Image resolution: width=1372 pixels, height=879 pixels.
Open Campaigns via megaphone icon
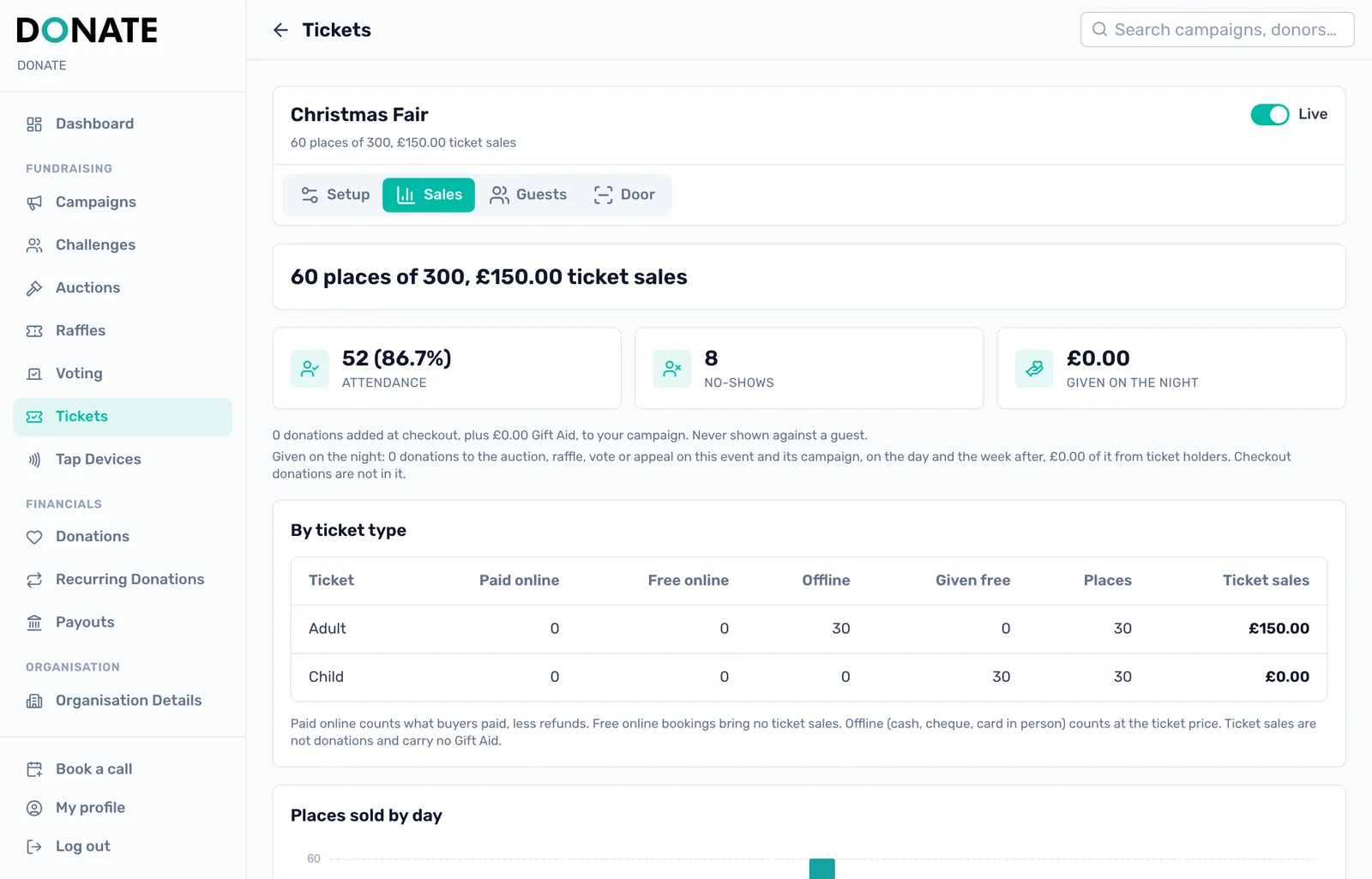click(34, 202)
